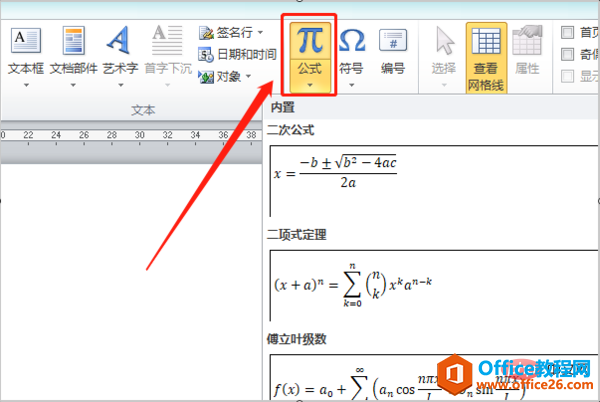The image size is (600, 402).
Task: Click the 文本 group label
Action: coord(143,110)
